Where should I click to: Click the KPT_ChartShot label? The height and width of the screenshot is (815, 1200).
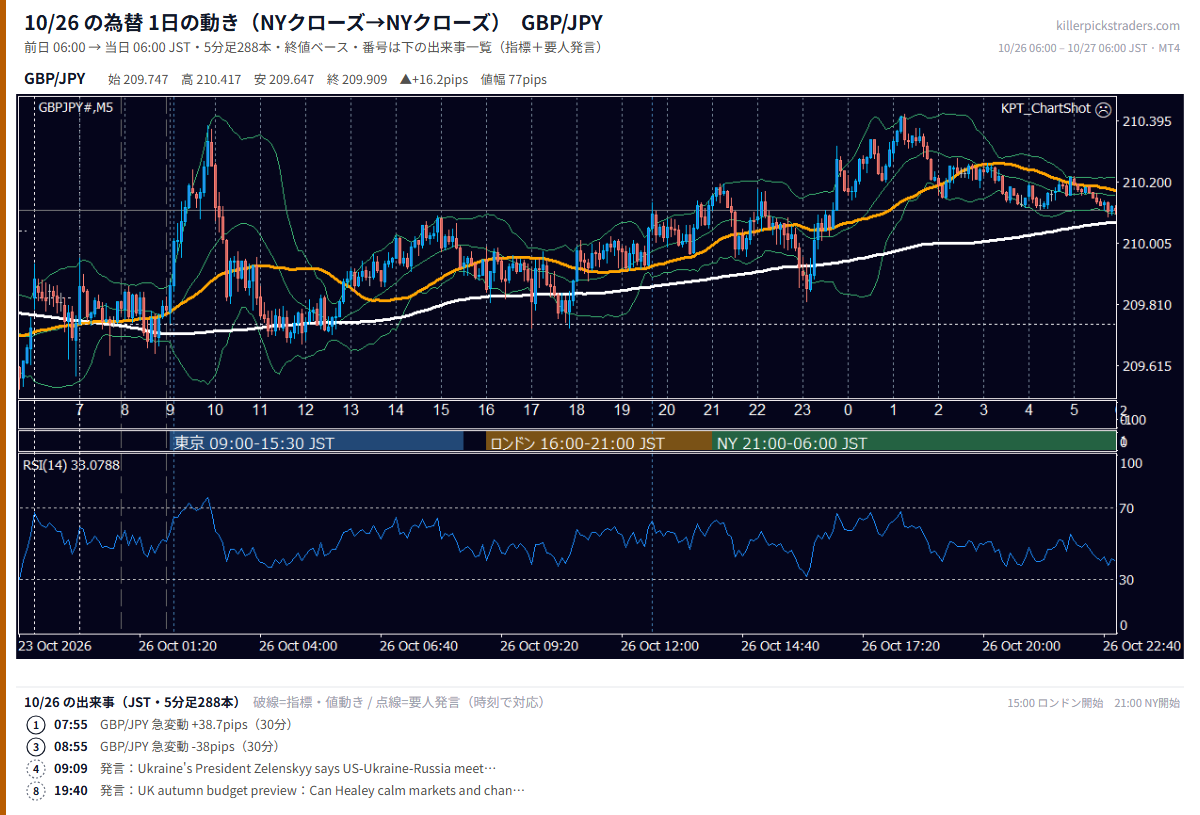1045,108
